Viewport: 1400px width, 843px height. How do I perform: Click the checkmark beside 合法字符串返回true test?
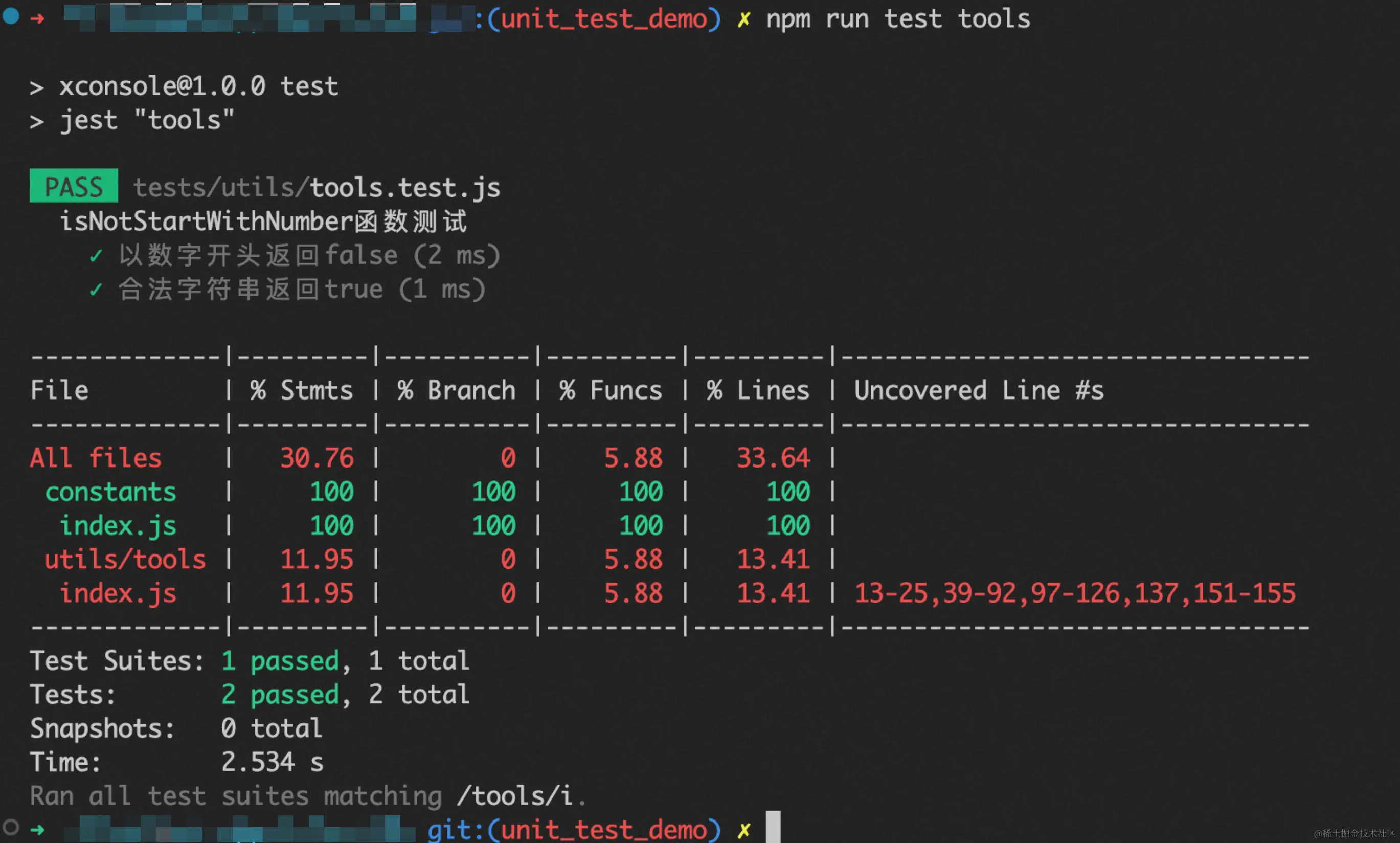coord(96,290)
